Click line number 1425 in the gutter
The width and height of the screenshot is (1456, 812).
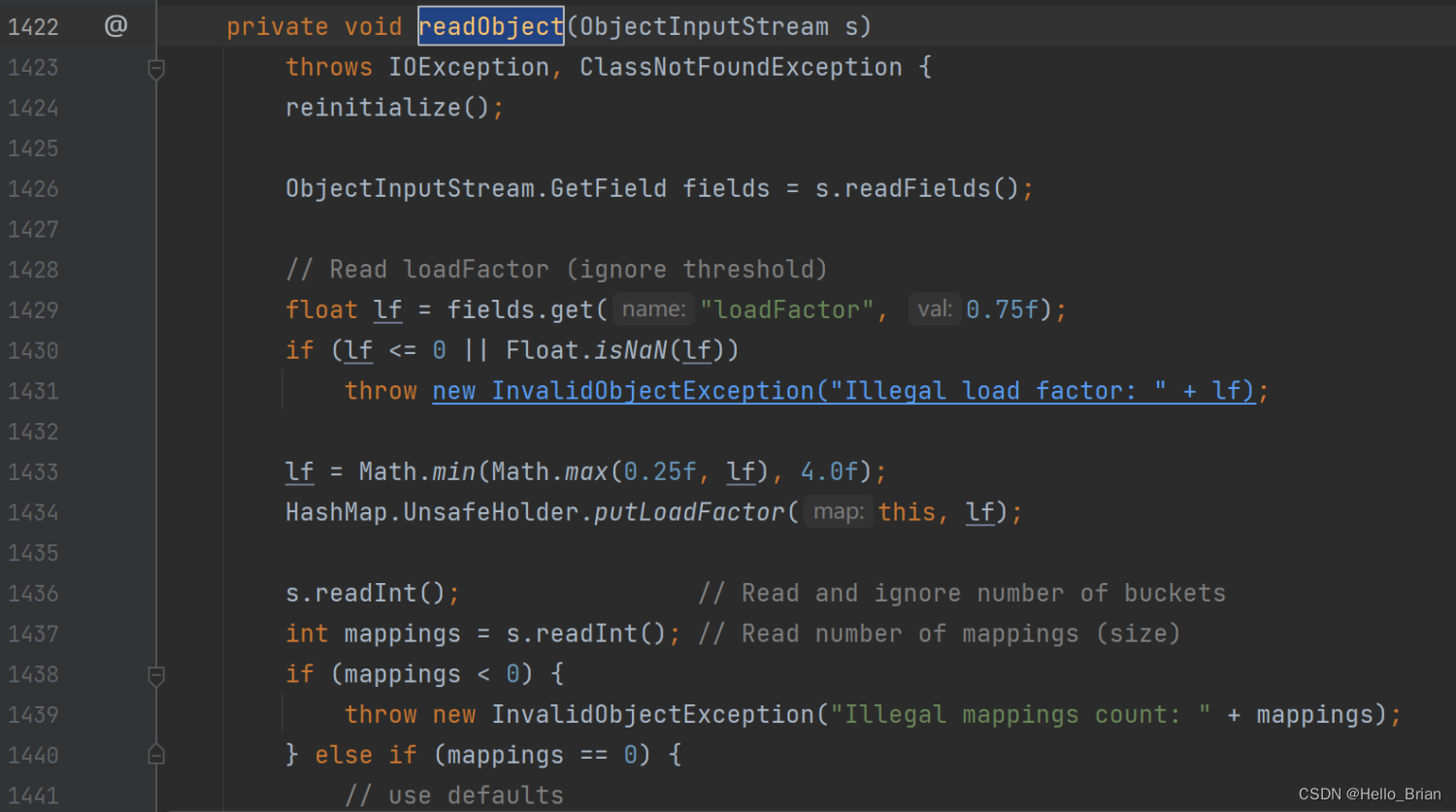click(x=33, y=148)
